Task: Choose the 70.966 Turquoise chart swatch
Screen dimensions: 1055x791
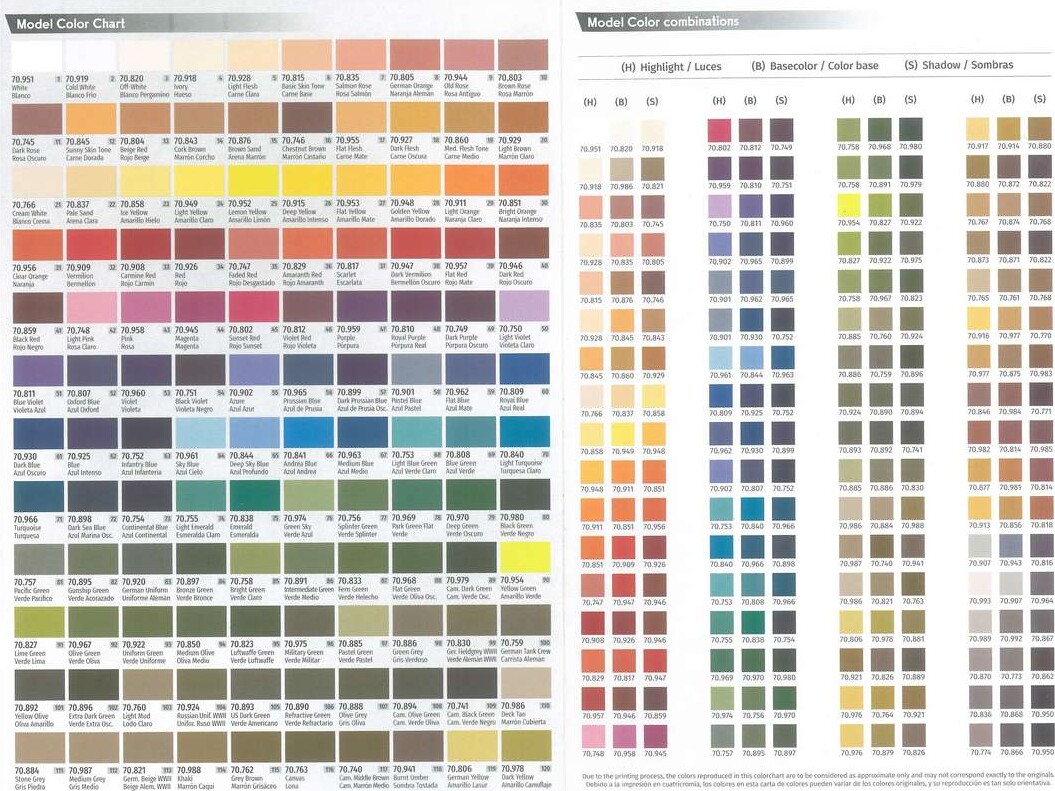Action: (38, 496)
